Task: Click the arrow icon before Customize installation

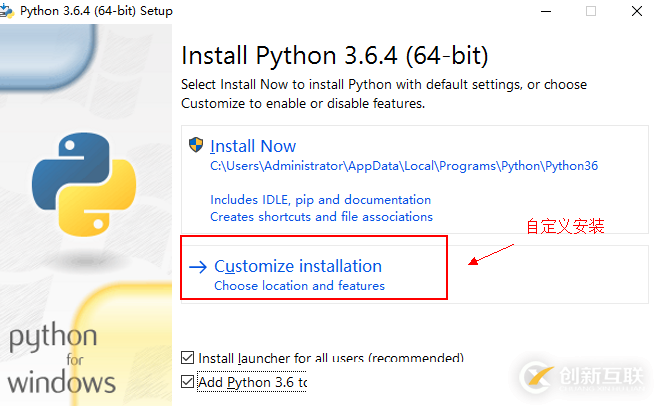Action: click(198, 267)
